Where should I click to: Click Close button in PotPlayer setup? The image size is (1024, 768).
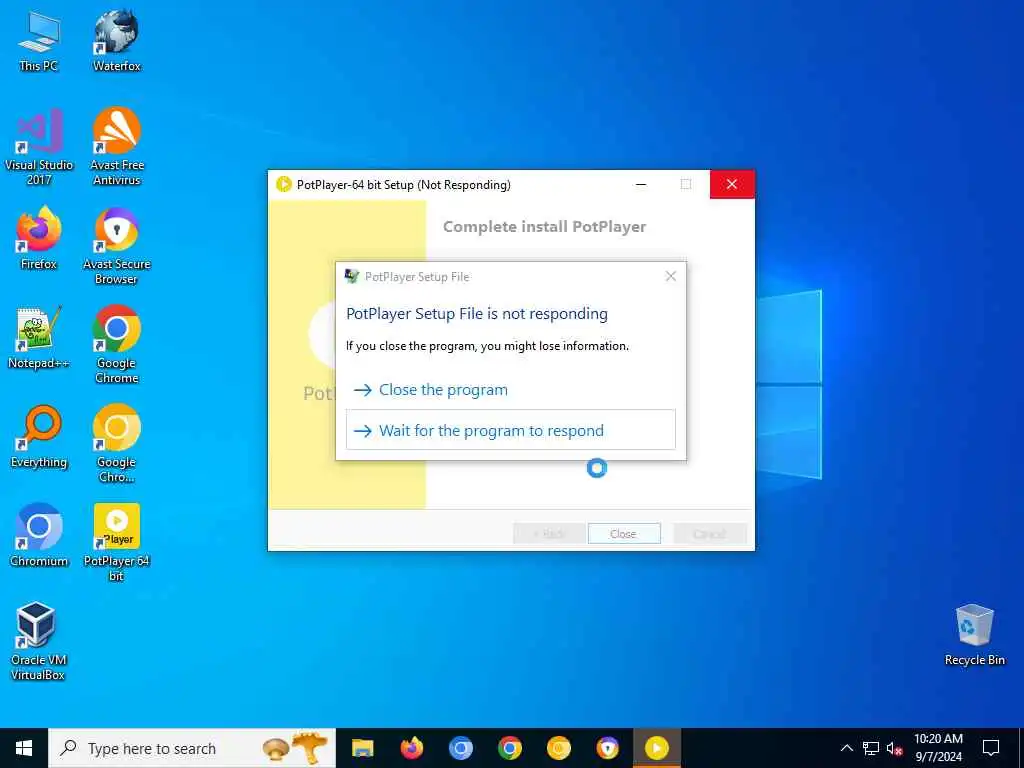pyautogui.click(x=624, y=534)
